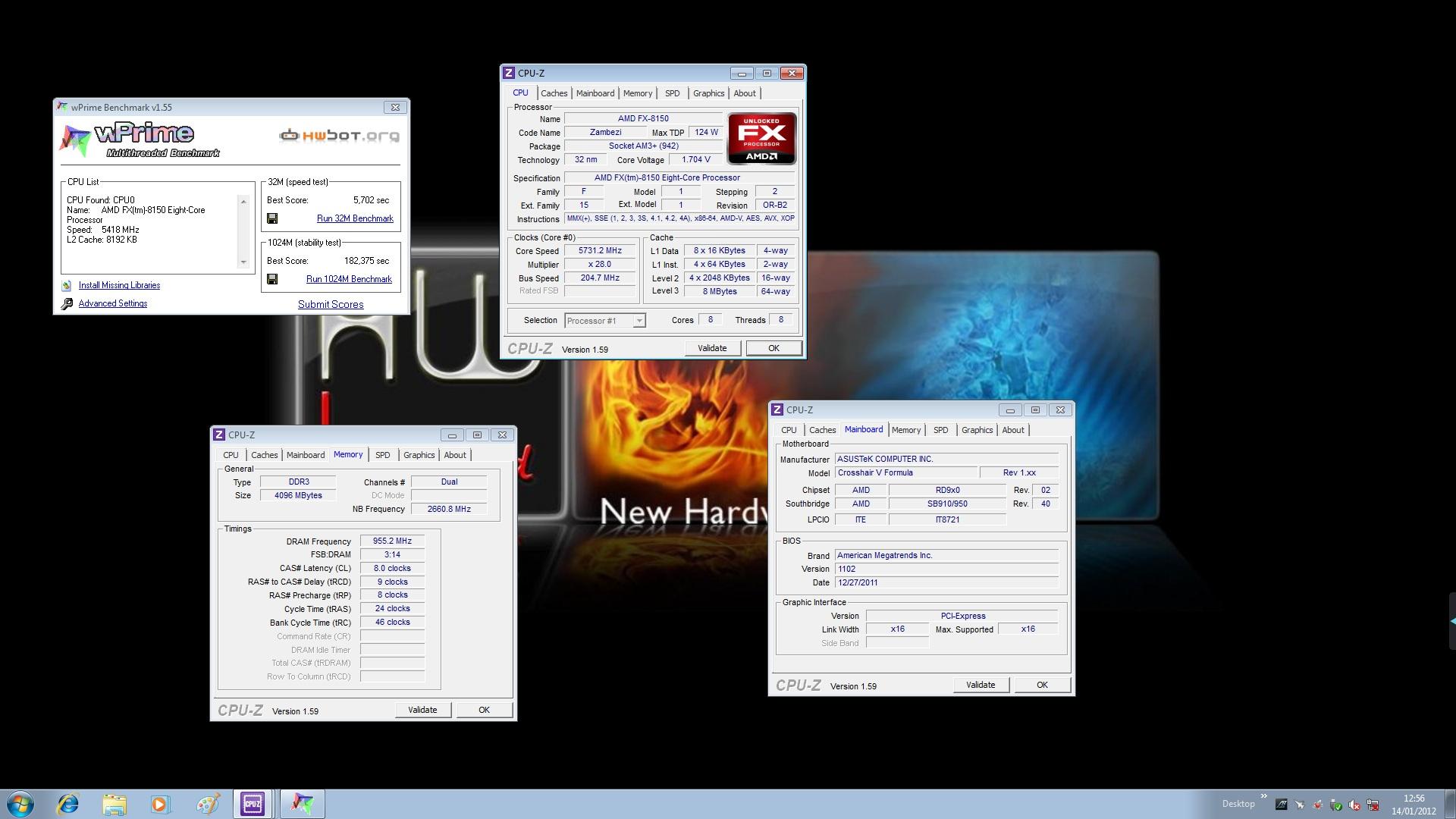
Task: Open Graphics tab in top CPU-Z window
Action: (709, 93)
